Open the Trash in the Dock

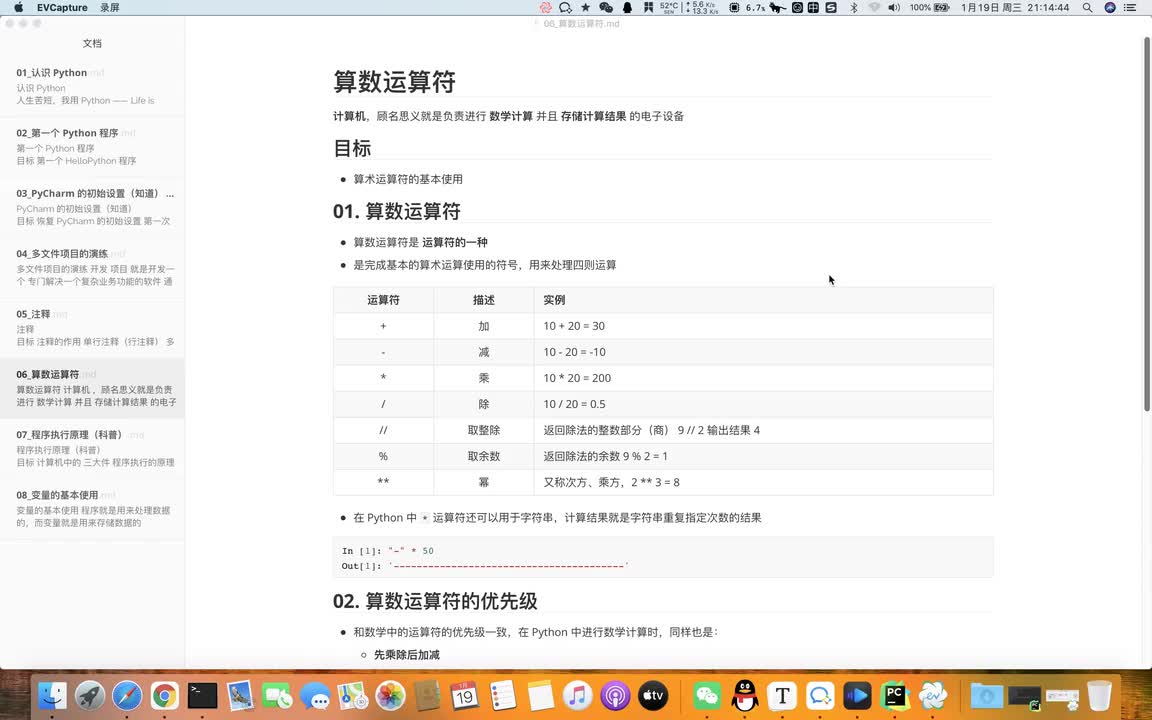(x=1099, y=695)
